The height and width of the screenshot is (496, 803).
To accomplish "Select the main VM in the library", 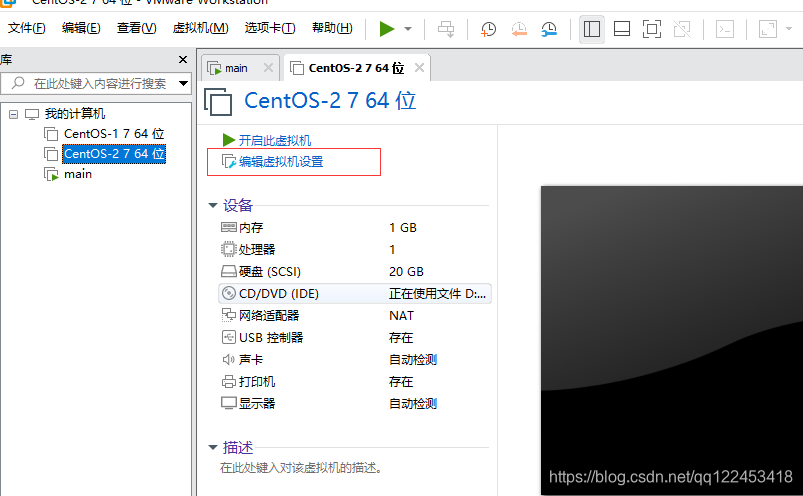I will click(x=78, y=174).
